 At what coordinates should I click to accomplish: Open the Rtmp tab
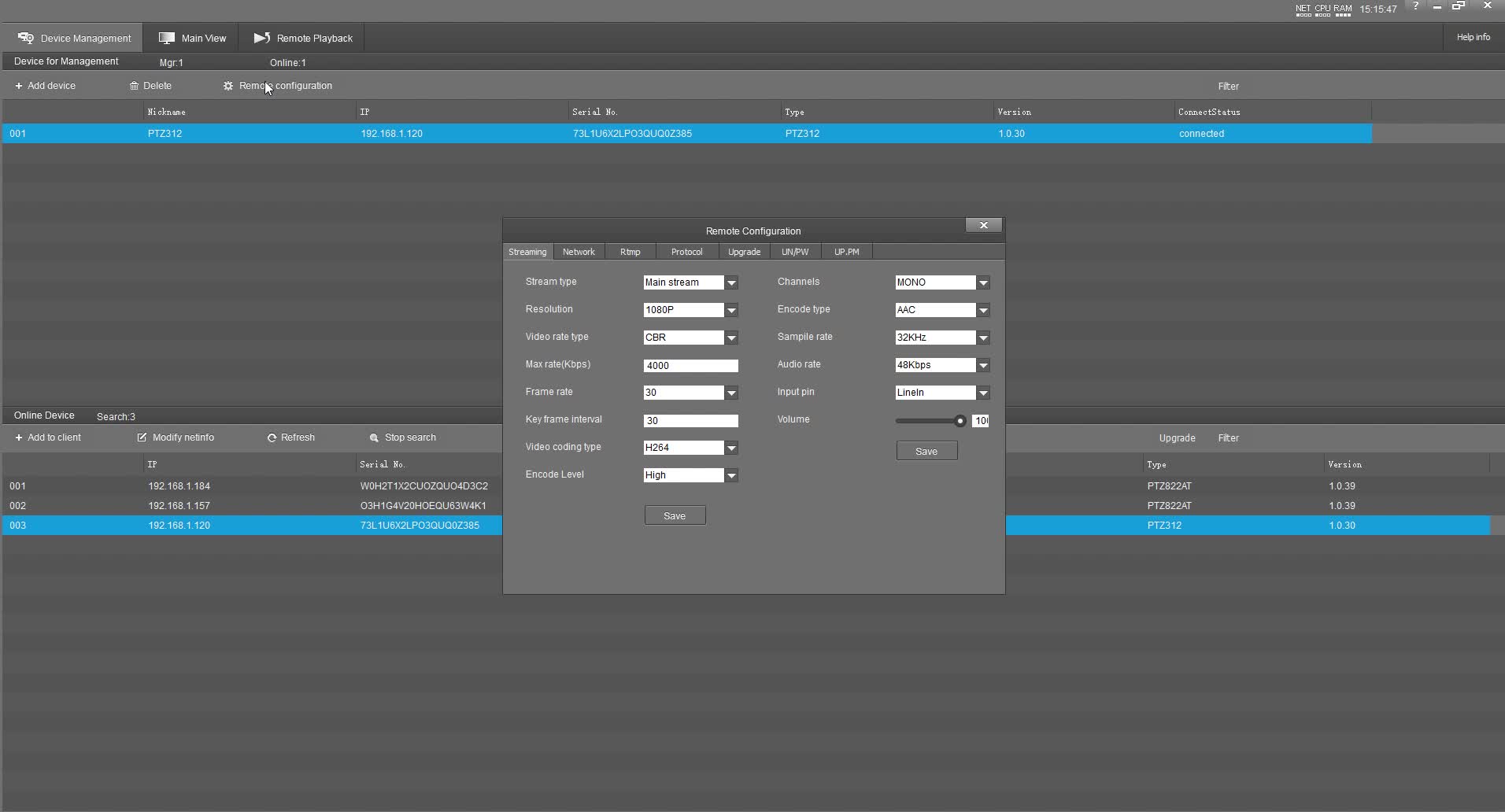click(x=630, y=252)
